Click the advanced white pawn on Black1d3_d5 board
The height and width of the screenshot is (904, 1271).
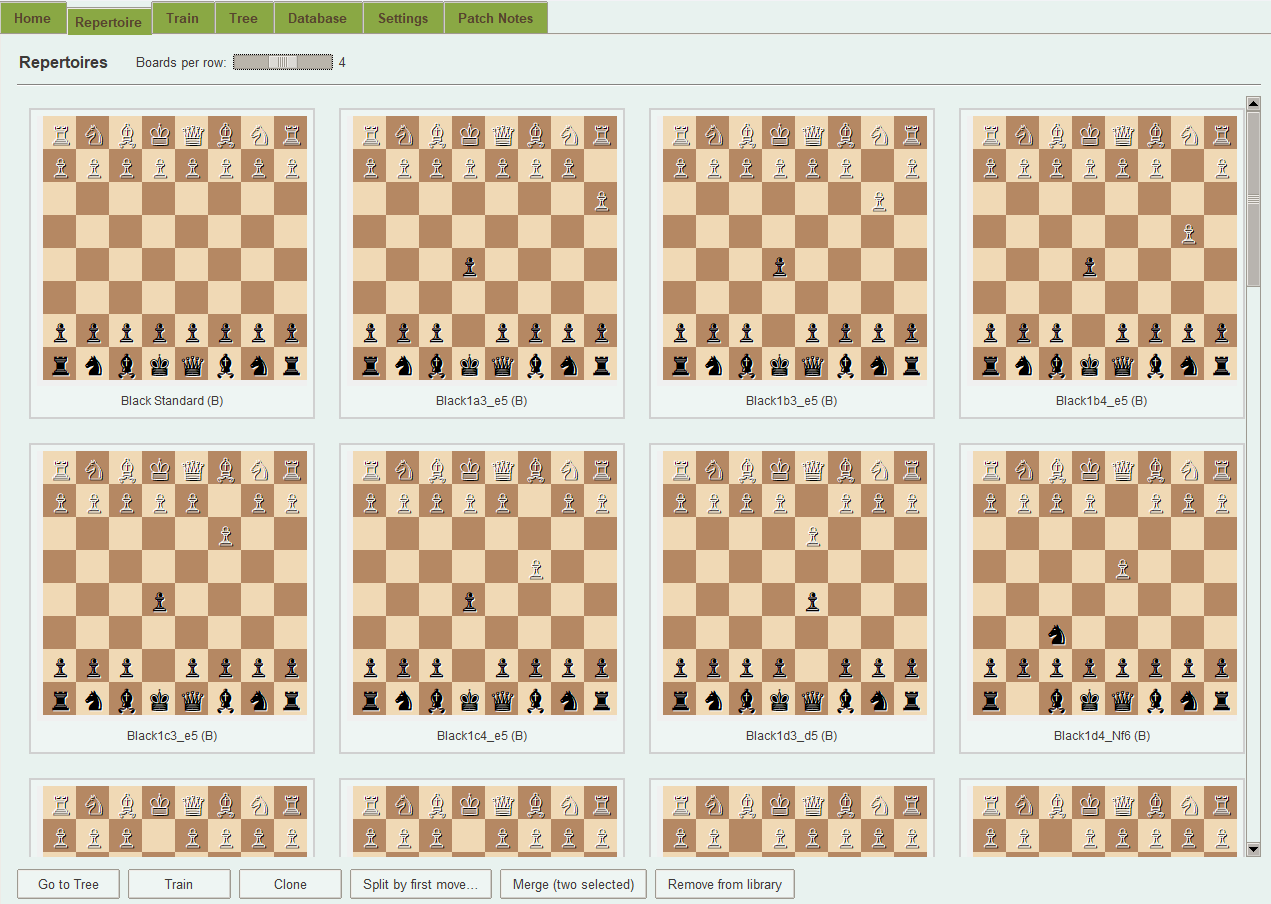tap(812, 534)
